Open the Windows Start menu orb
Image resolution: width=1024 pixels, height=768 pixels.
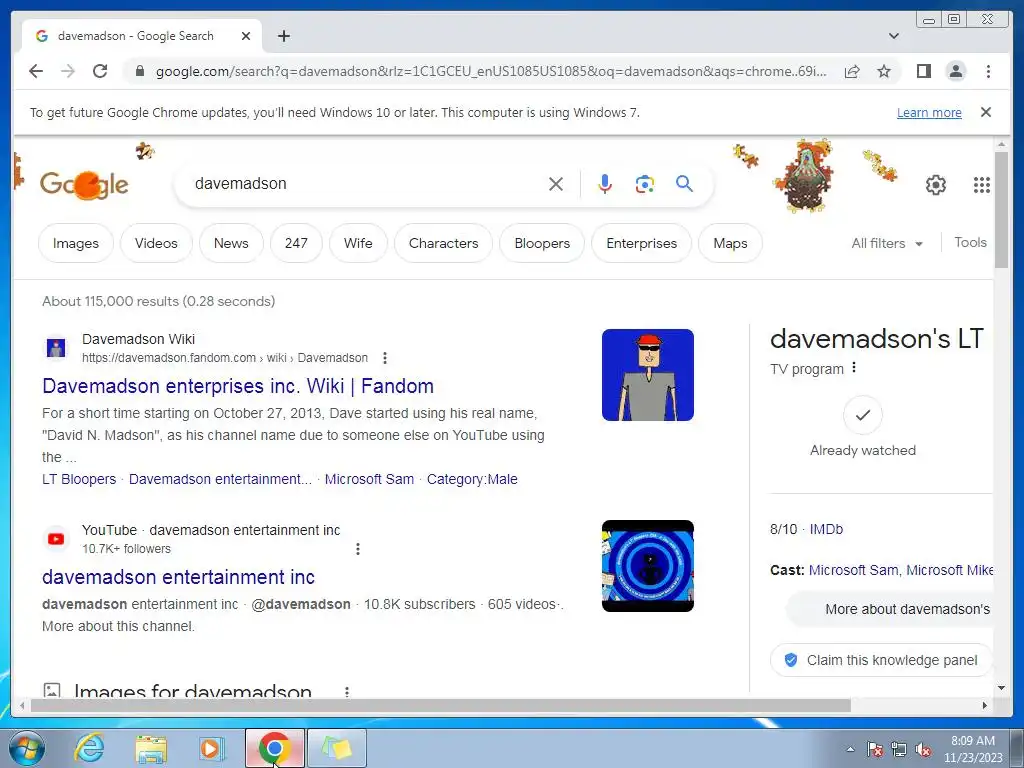[26, 748]
